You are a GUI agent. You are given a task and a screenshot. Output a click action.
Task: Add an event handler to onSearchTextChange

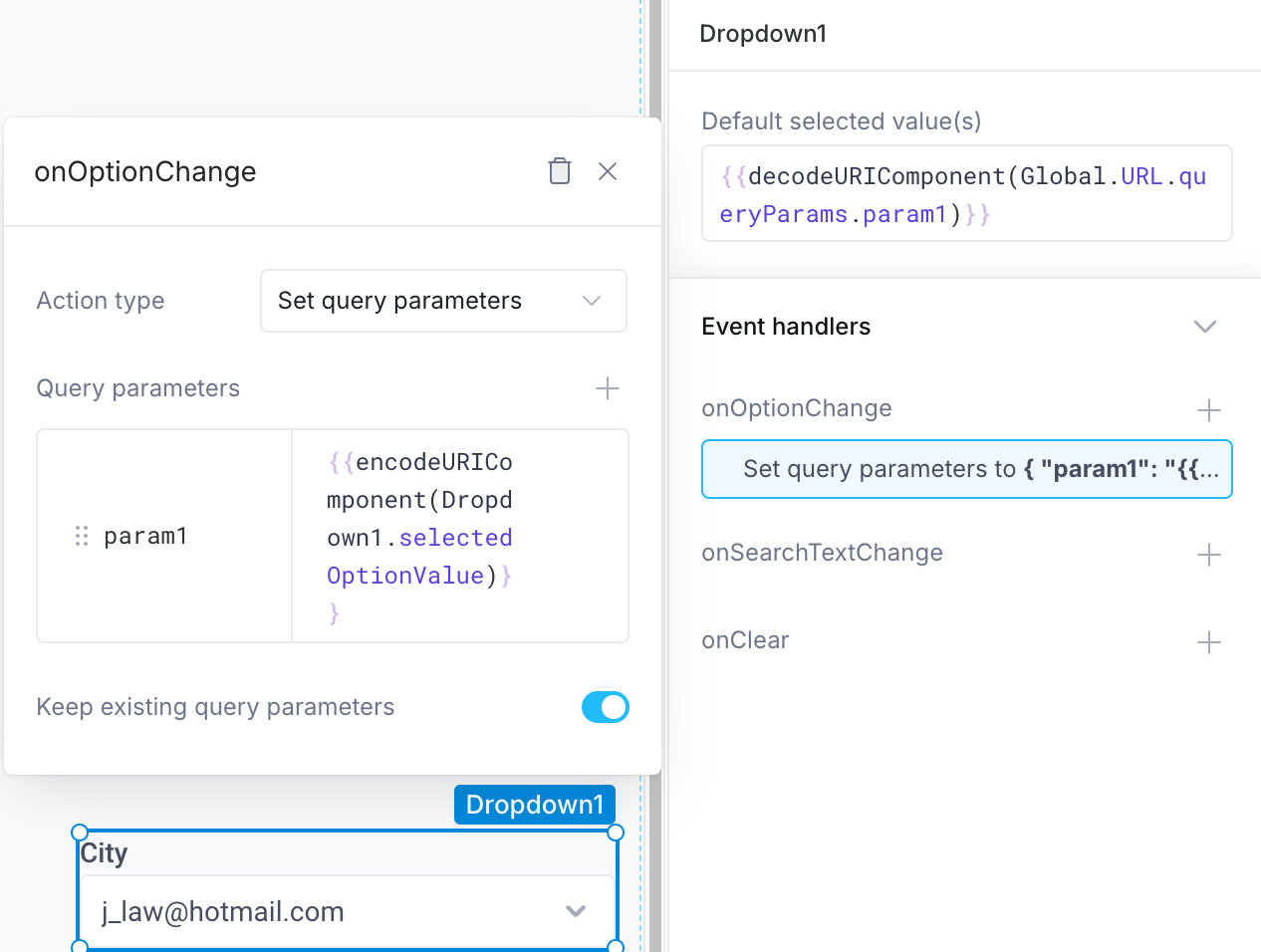[1208, 555]
